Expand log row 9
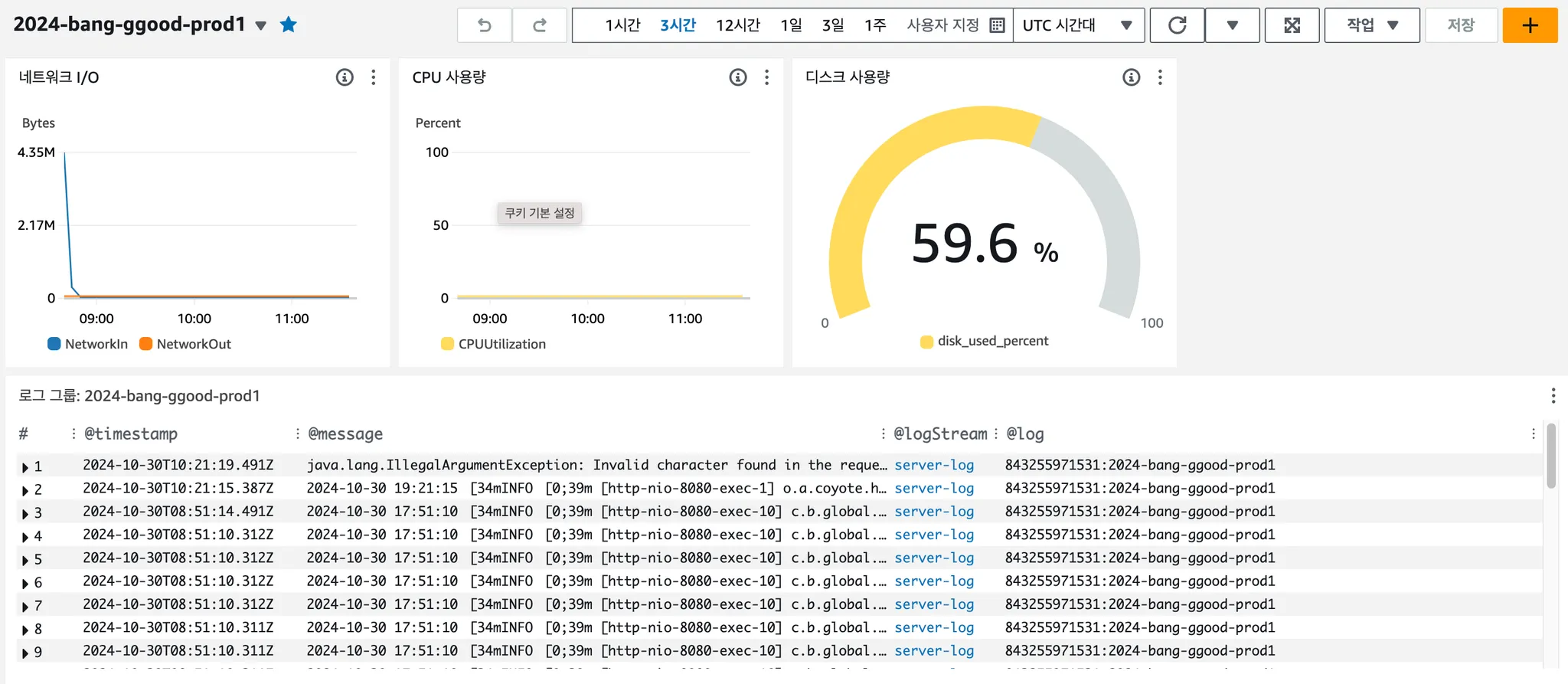 click(x=25, y=653)
